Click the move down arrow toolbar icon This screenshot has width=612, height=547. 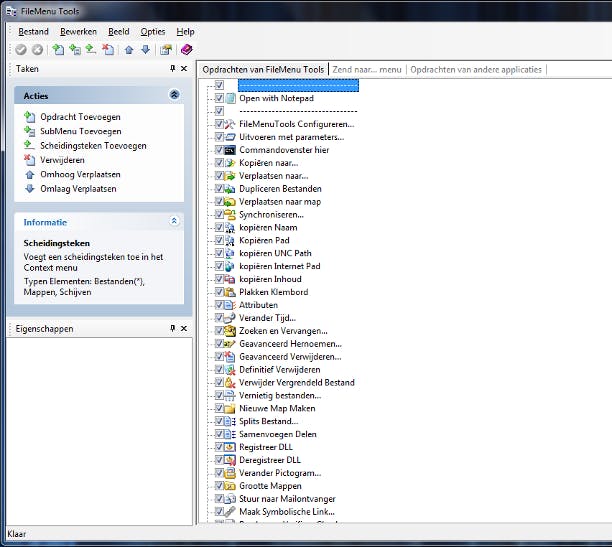tap(146, 50)
